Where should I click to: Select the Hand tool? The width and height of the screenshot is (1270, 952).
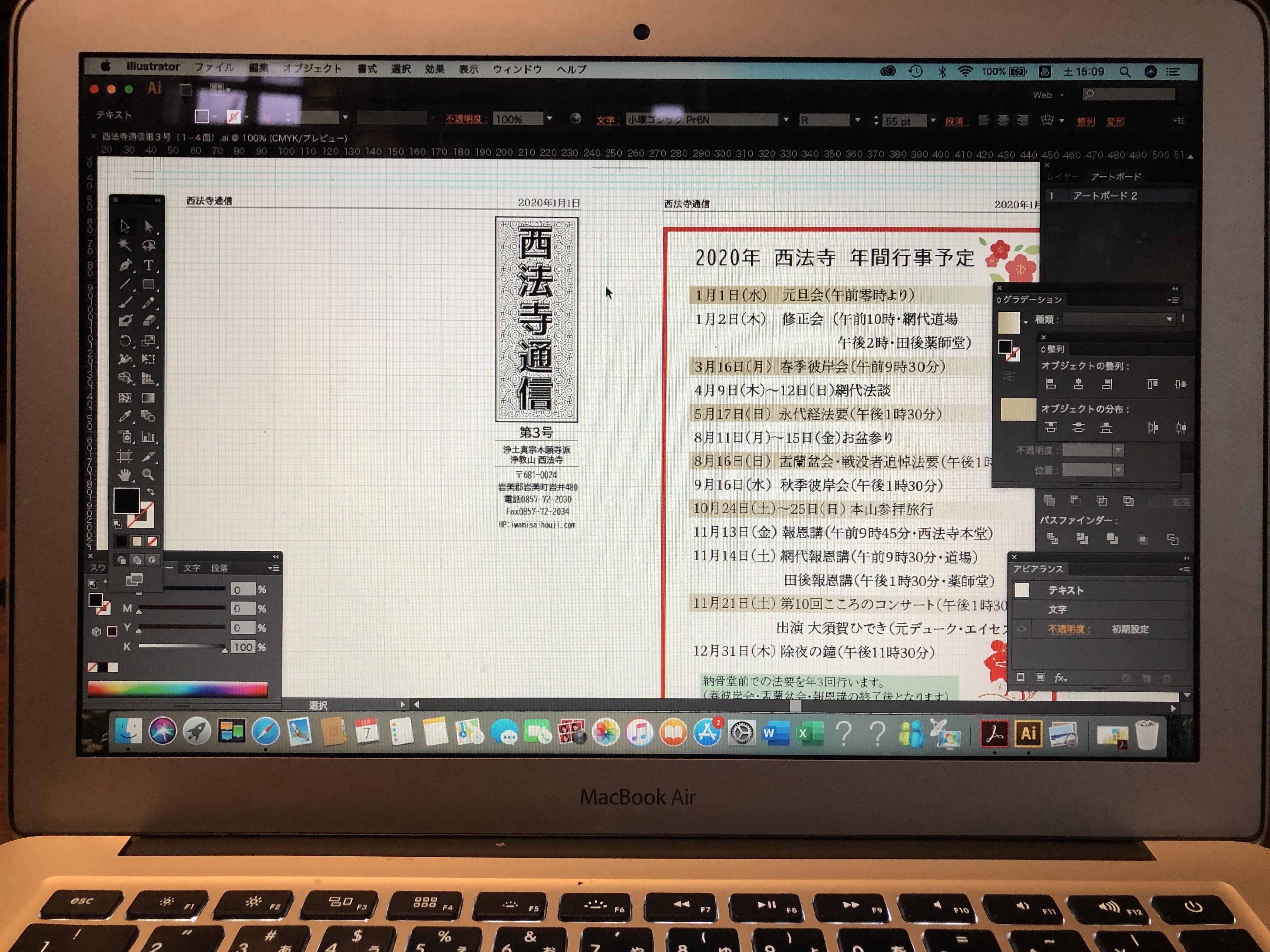(x=125, y=475)
